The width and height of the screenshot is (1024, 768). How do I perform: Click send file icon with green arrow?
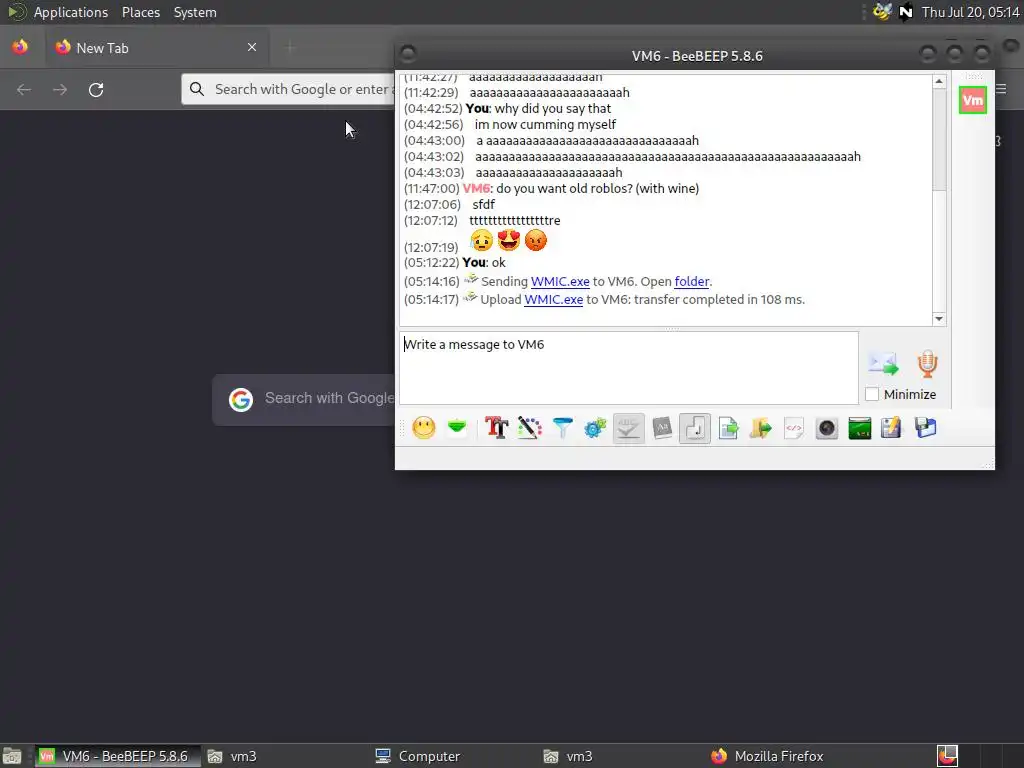pos(728,428)
